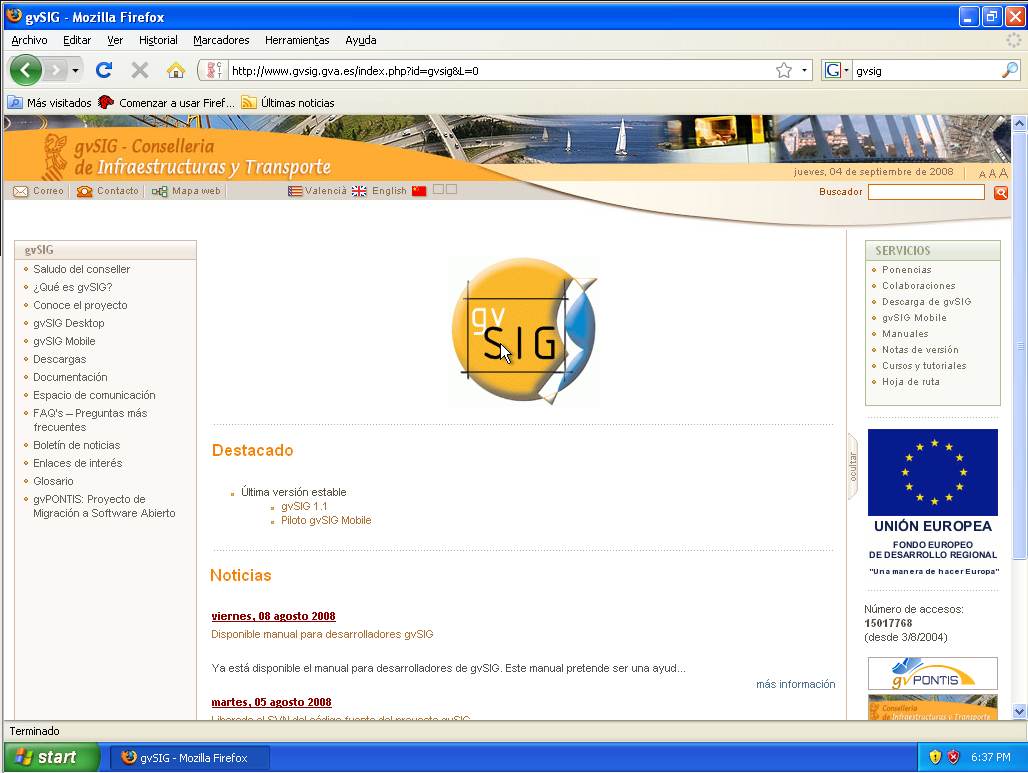
Task: Open the history dropdown beside navigation arrows
Action: click(x=75, y=71)
